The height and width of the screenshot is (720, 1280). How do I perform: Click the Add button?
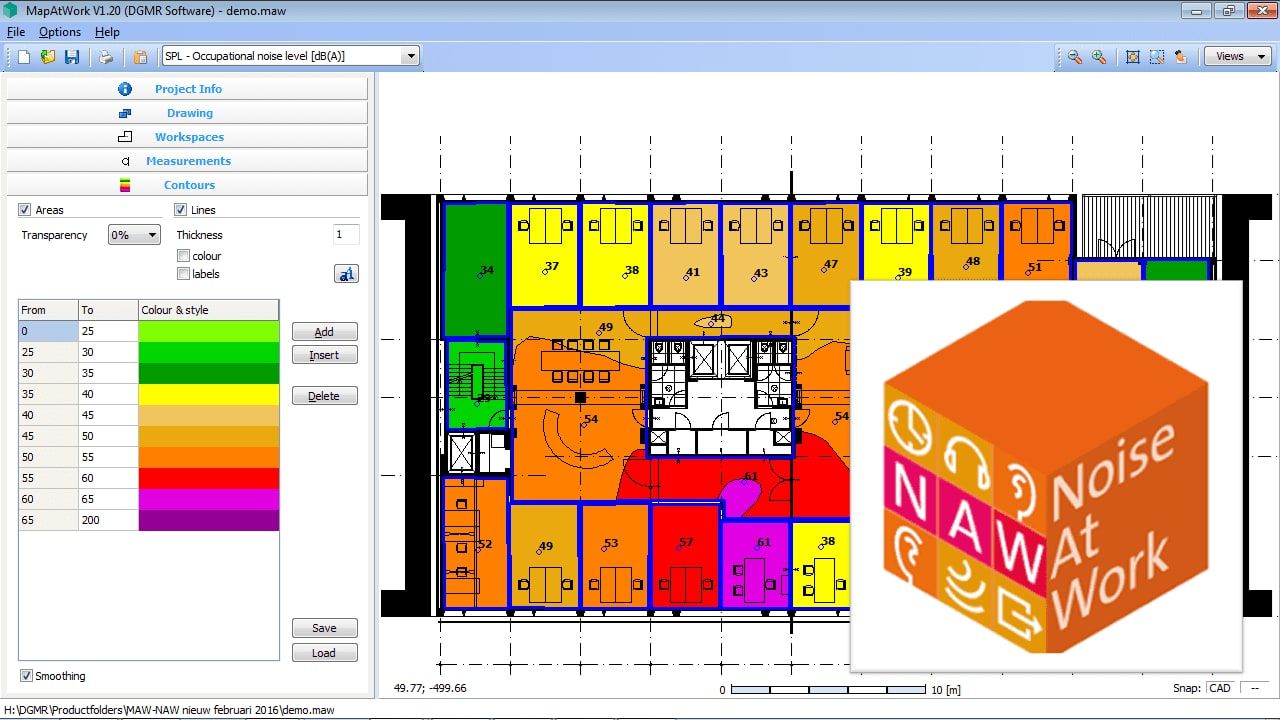pos(324,332)
